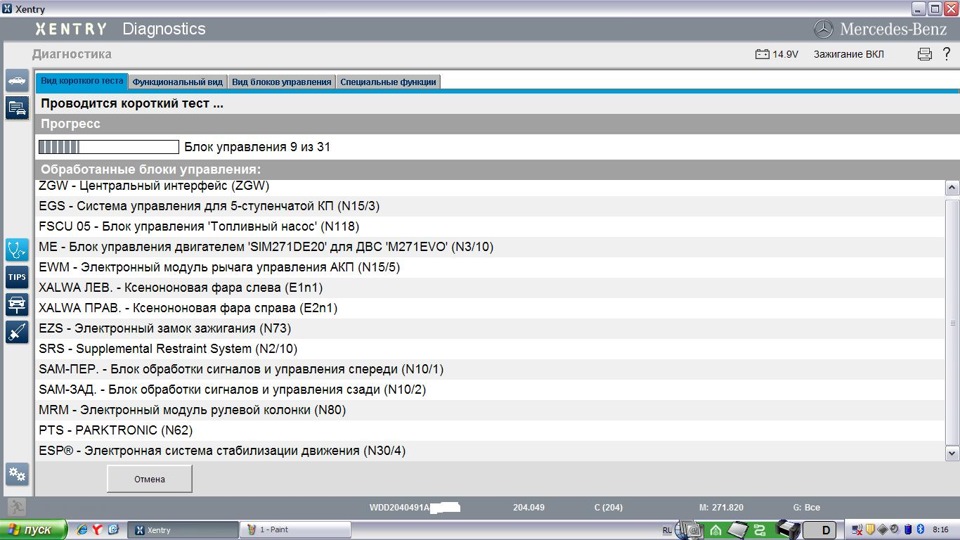Click the short test progress bar
This screenshot has width=960, height=540.
(108, 147)
